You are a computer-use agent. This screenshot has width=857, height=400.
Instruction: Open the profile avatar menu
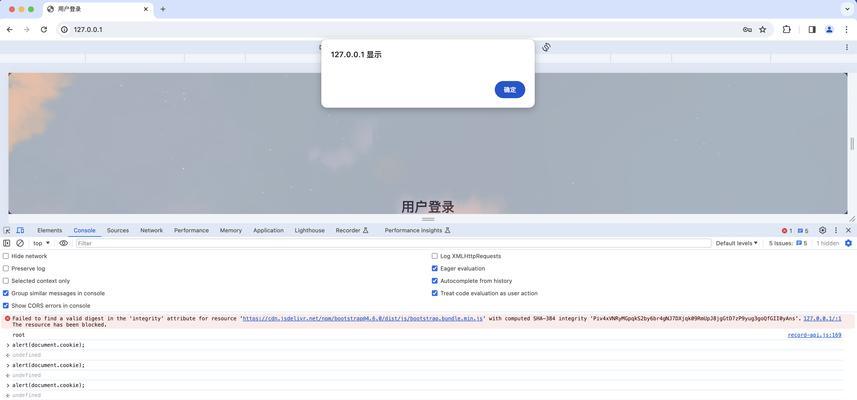(829, 30)
